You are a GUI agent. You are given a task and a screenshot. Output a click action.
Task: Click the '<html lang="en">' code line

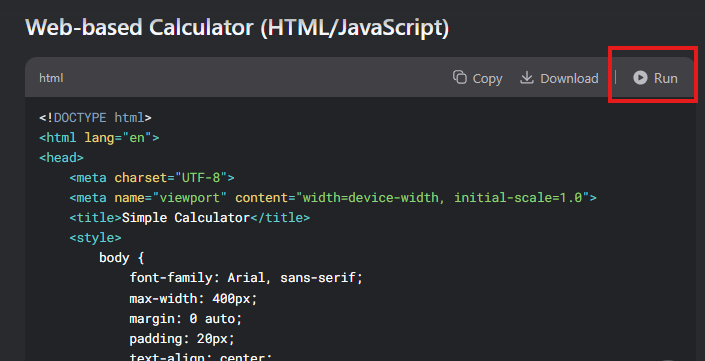[99, 138]
